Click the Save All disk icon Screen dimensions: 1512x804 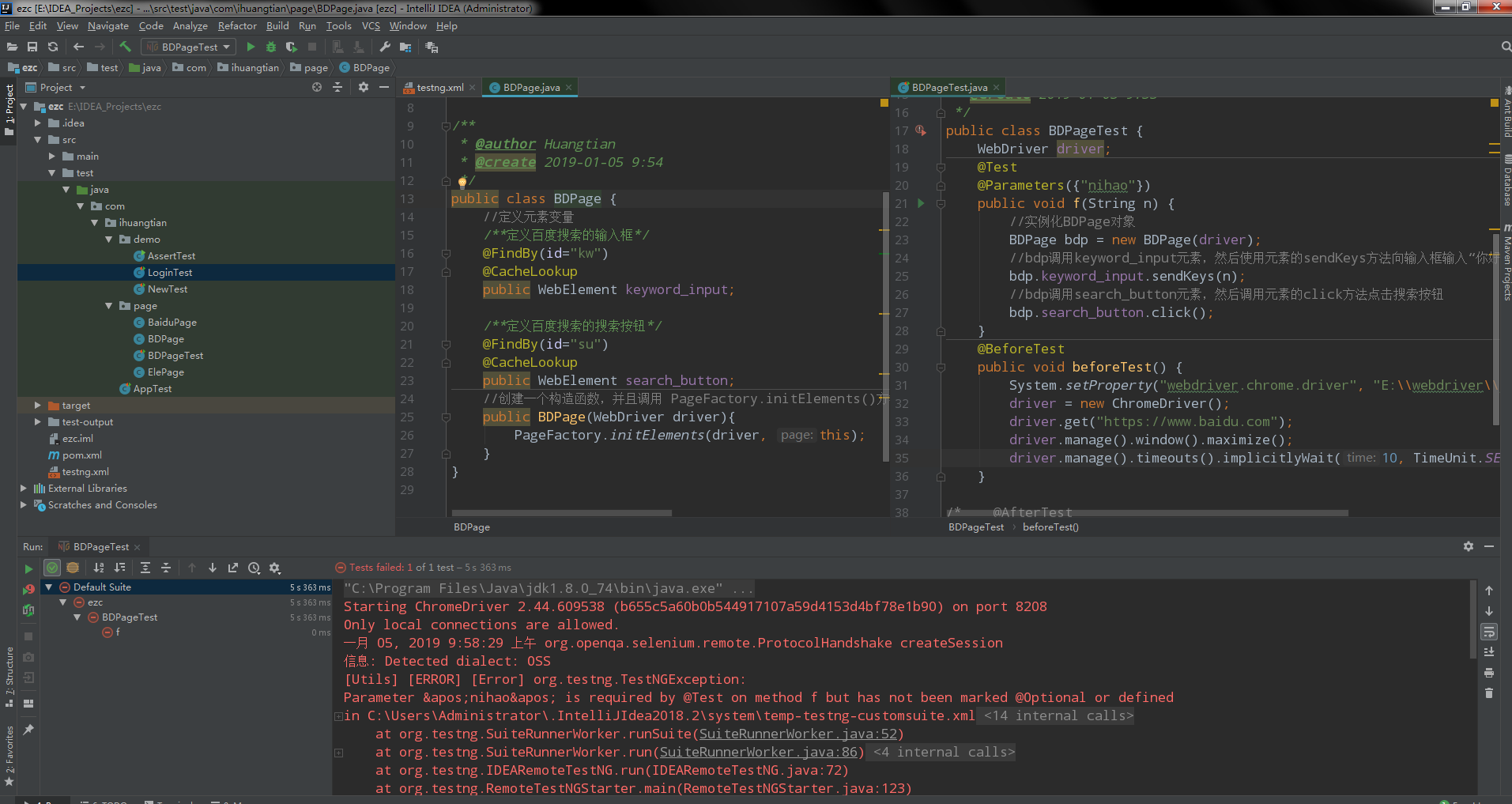pos(32,47)
